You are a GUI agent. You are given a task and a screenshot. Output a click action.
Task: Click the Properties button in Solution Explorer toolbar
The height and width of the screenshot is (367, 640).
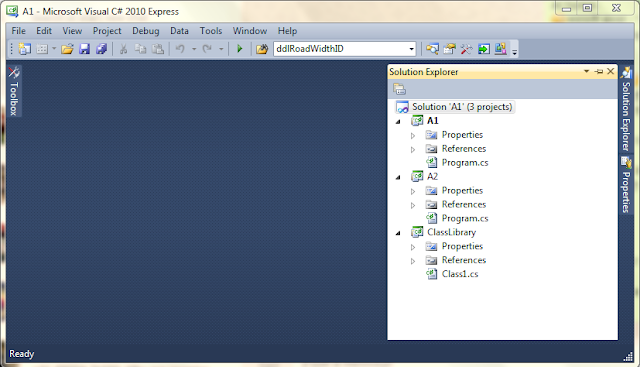click(x=399, y=89)
